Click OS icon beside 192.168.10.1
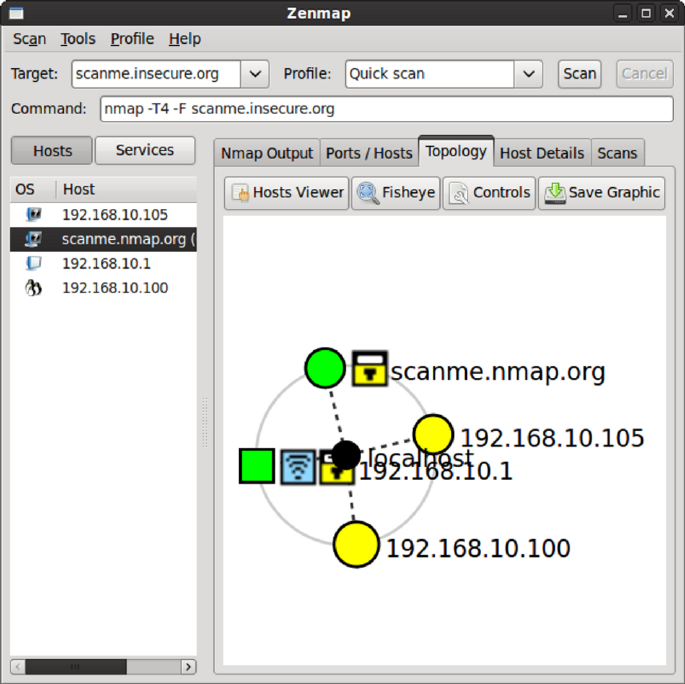The image size is (685, 684). click(x=34, y=263)
